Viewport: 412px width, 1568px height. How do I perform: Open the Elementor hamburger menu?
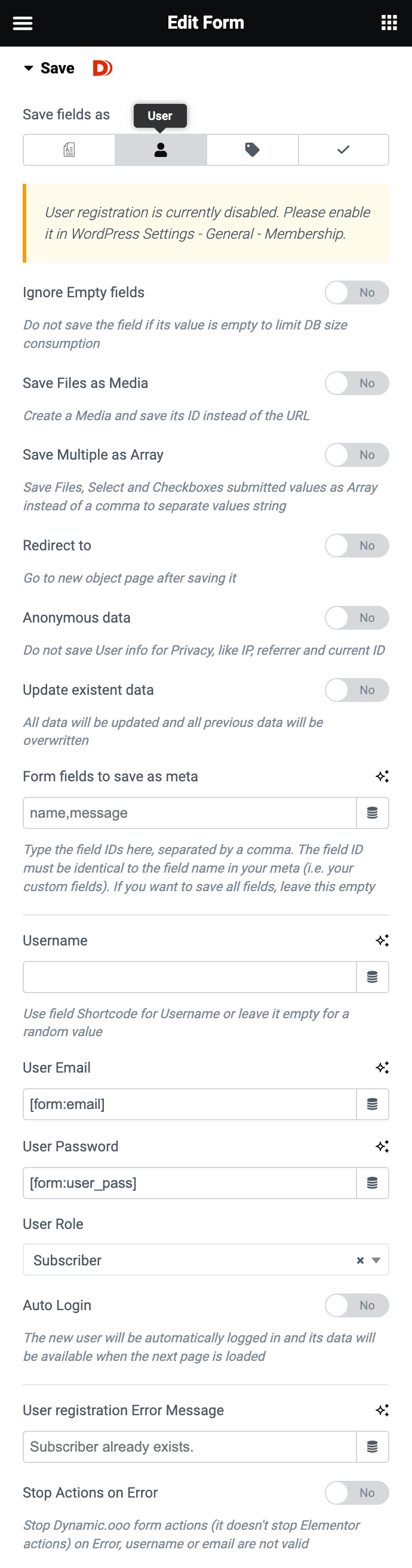(x=23, y=23)
